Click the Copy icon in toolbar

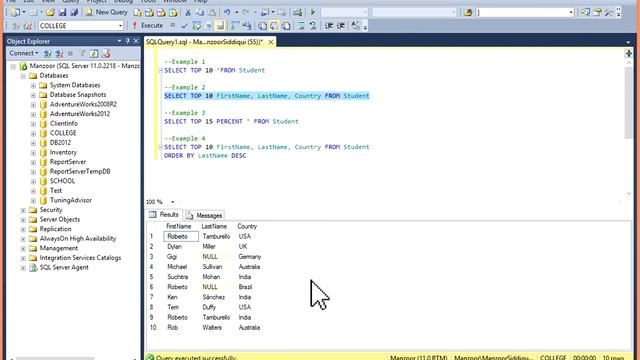pyautogui.click(x=200, y=13)
